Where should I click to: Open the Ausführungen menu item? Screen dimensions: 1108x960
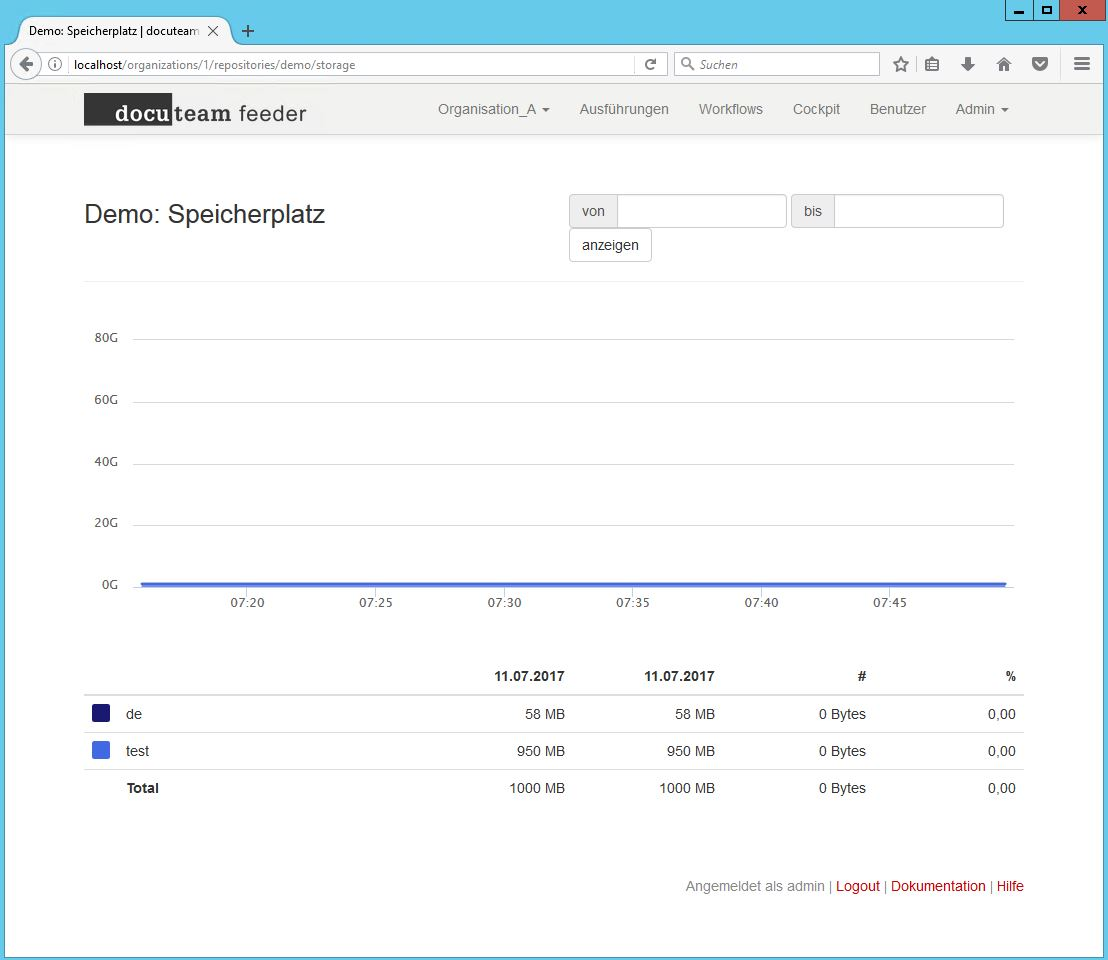point(624,109)
